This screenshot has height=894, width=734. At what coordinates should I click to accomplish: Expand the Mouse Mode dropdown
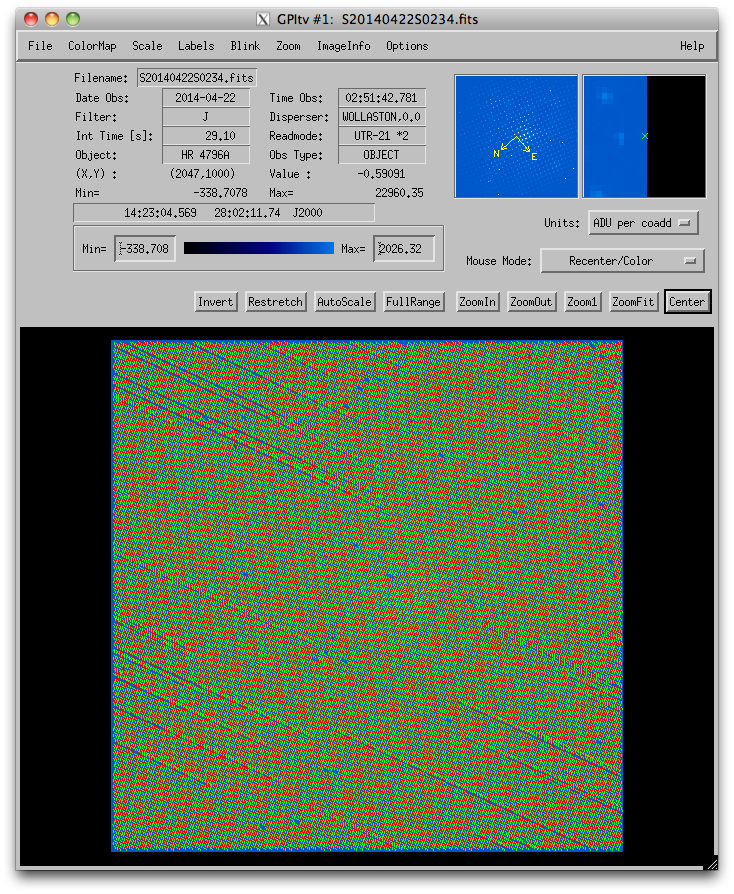[622, 261]
